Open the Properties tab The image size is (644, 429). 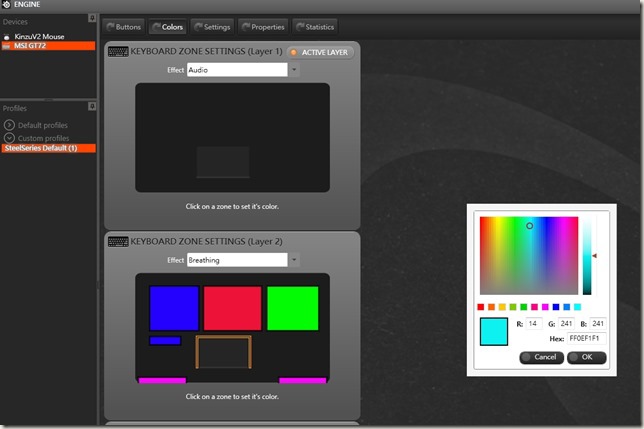pos(263,27)
